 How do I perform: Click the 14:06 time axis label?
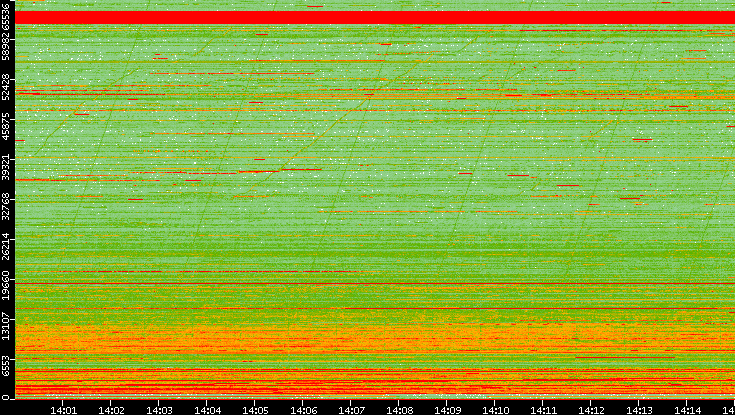click(302, 410)
